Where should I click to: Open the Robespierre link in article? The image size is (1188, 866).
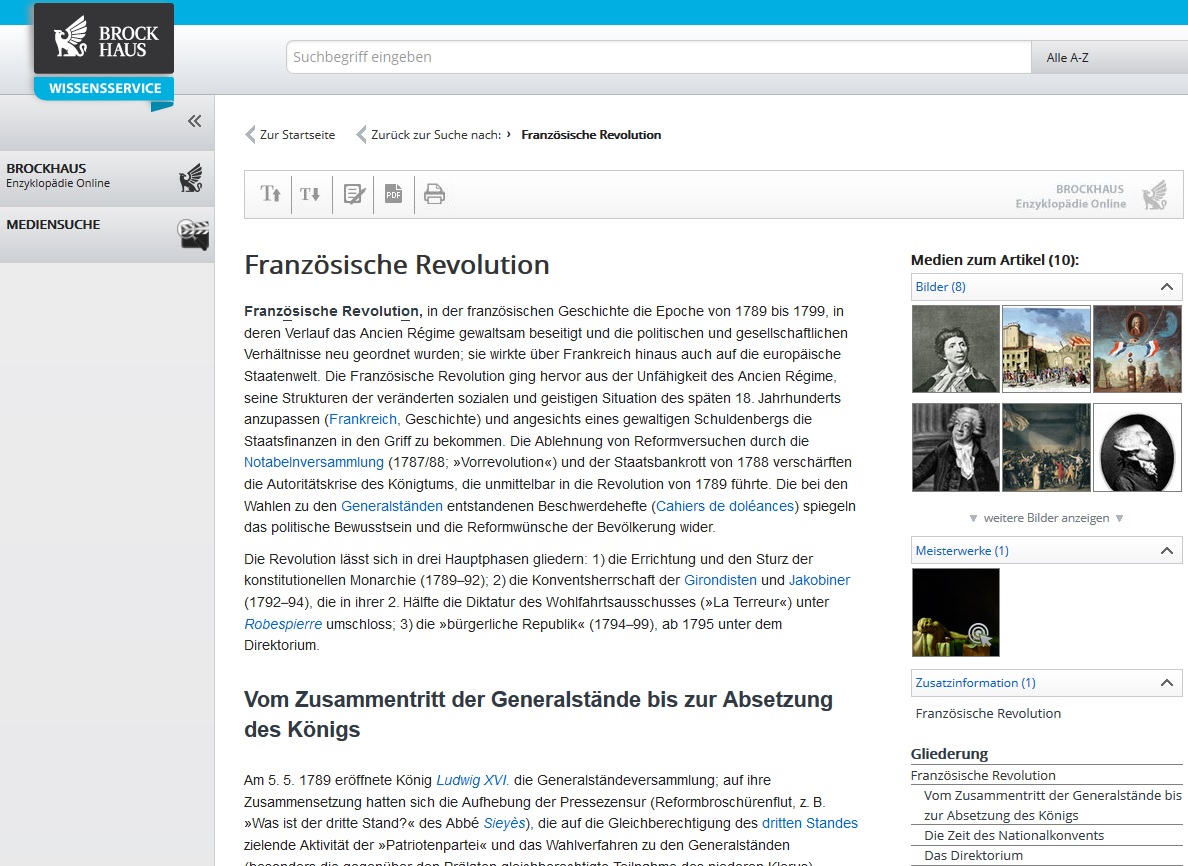tap(283, 624)
